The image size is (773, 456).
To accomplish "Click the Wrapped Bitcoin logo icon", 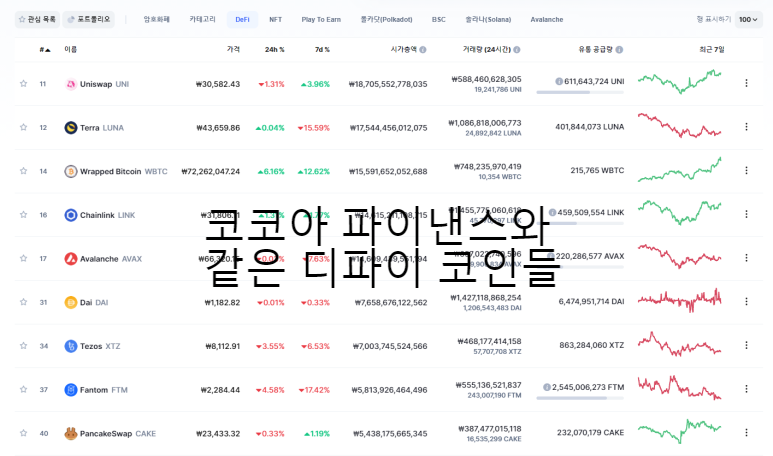I will pos(70,172).
